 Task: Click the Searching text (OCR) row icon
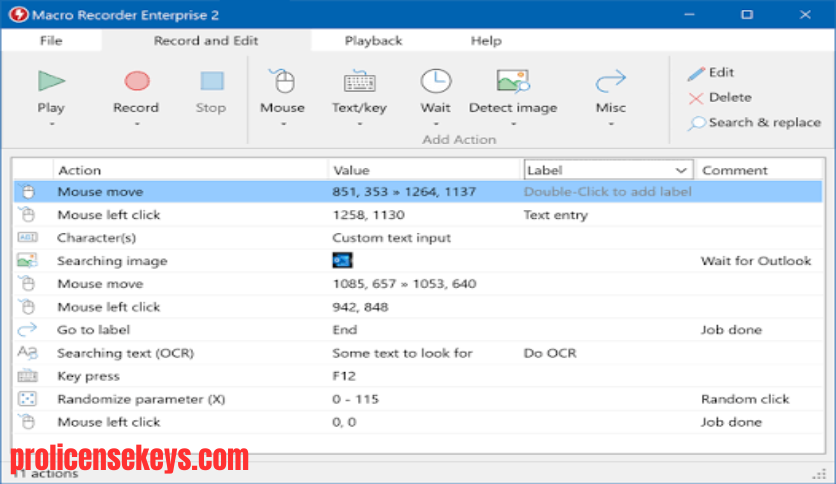[27, 352]
